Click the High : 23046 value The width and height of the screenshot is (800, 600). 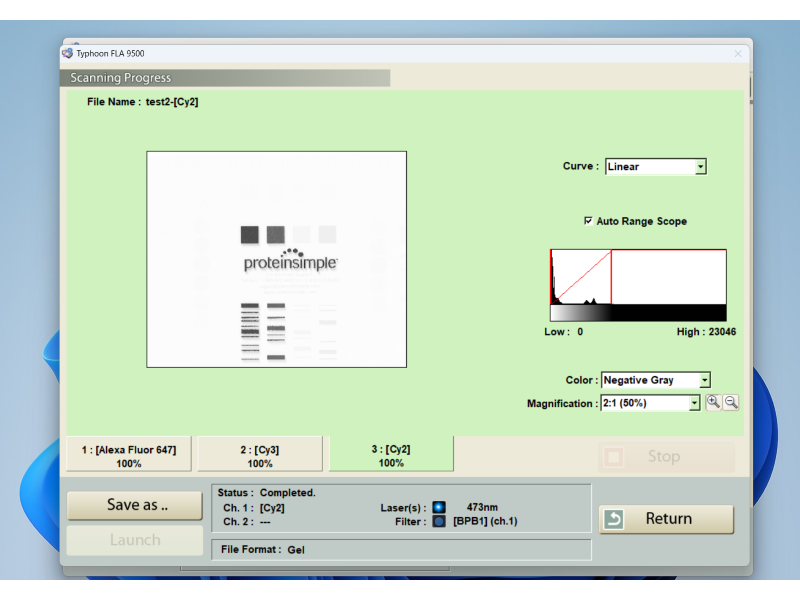click(706, 332)
